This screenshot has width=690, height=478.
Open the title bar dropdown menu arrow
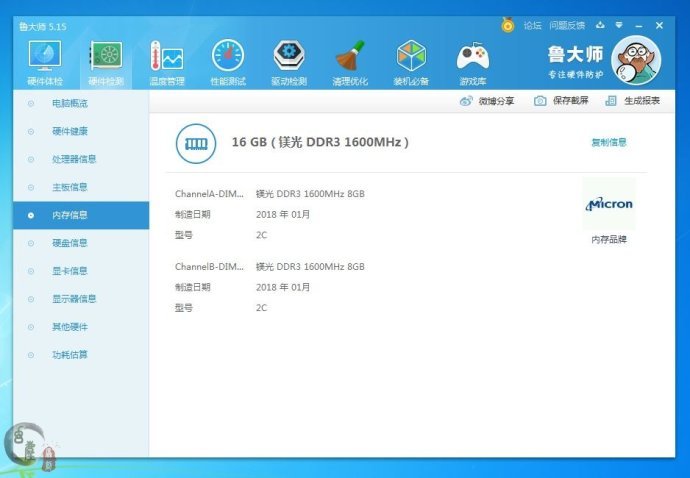point(619,25)
